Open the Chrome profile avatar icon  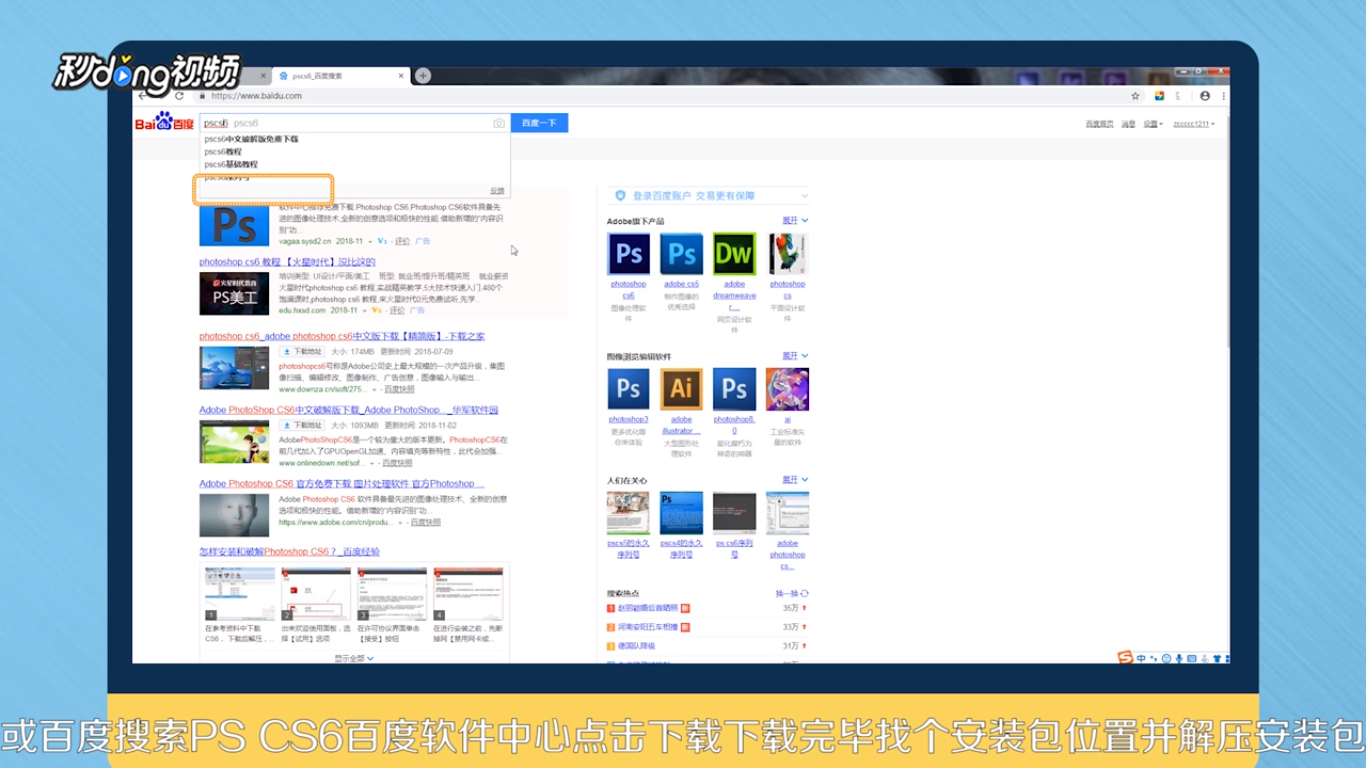coord(1205,96)
